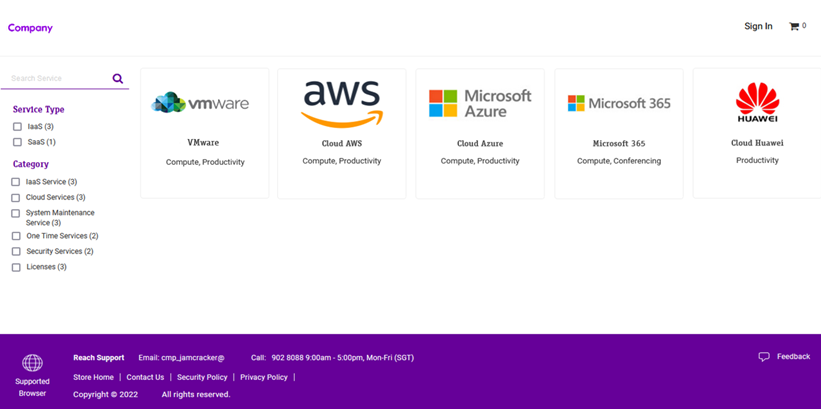Open the Store Home footer link
The height and width of the screenshot is (409, 821).
point(93,377)
